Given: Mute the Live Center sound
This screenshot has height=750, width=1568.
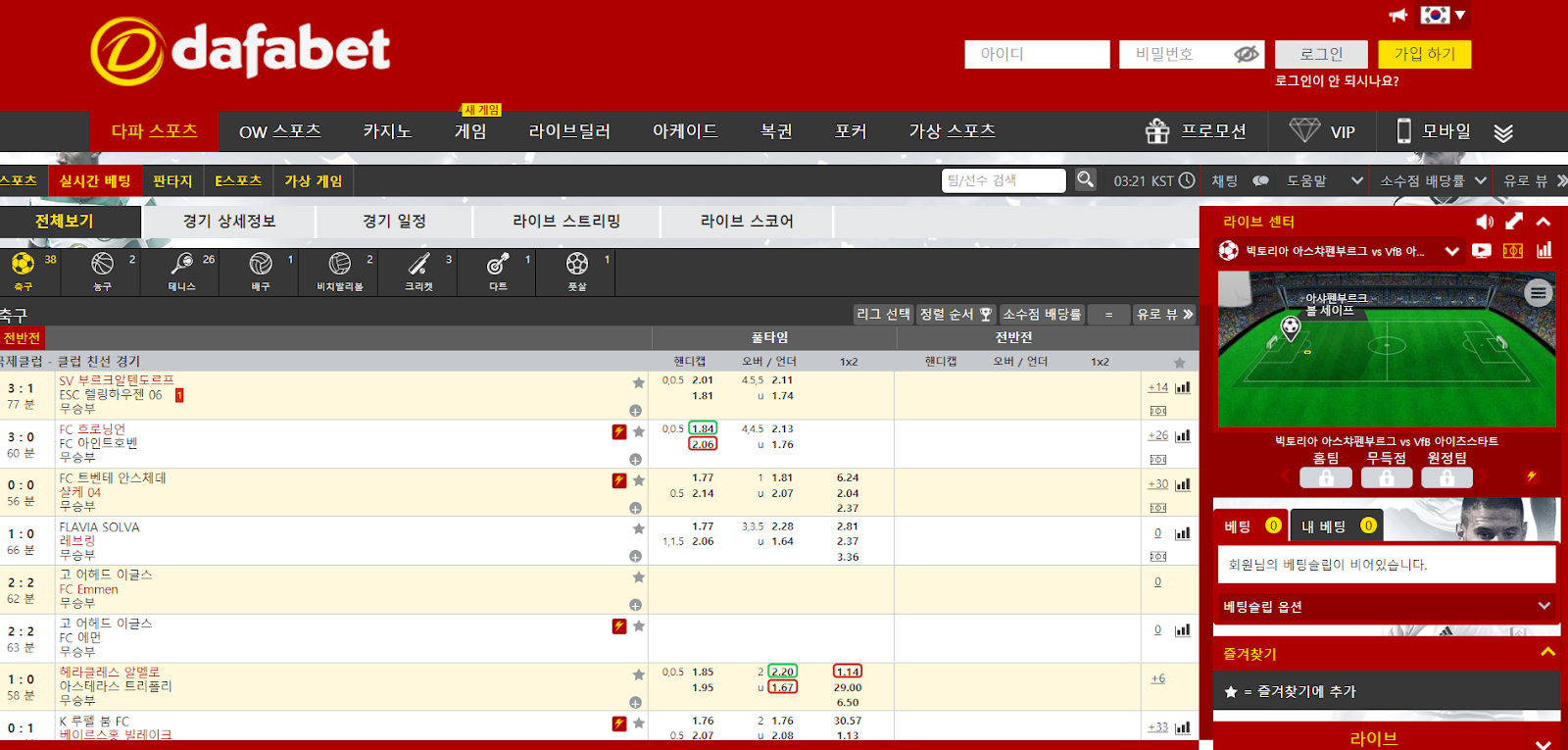Looking at the screenshot, I should (x=1485, y=222).
